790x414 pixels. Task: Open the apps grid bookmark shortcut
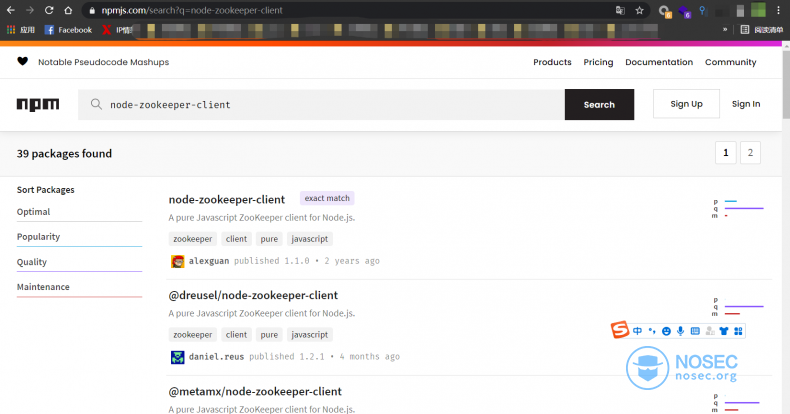(x=20, y=30)
